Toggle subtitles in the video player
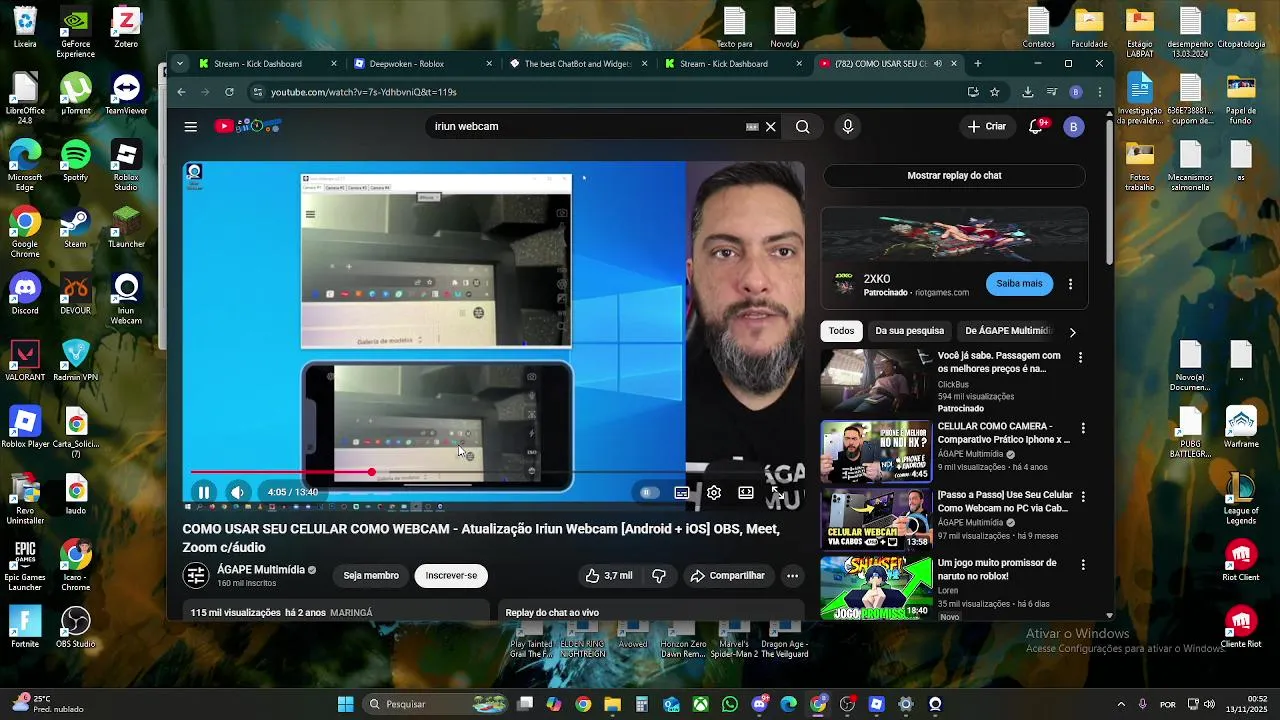The height and width of the screenshot is (720, 1280). coord(681,492)
